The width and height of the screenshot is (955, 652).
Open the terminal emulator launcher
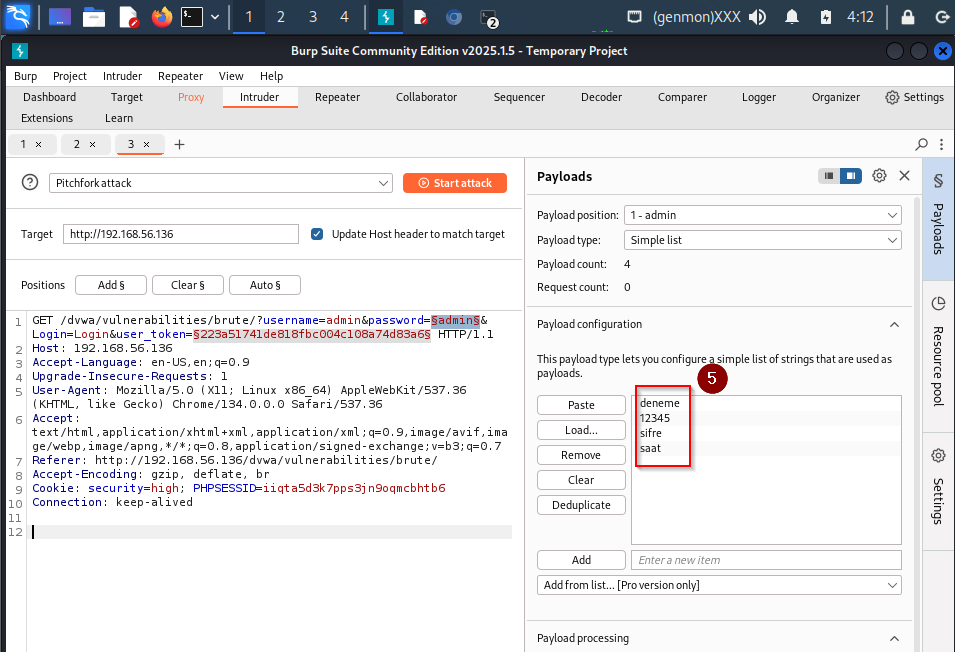[192, 17]
